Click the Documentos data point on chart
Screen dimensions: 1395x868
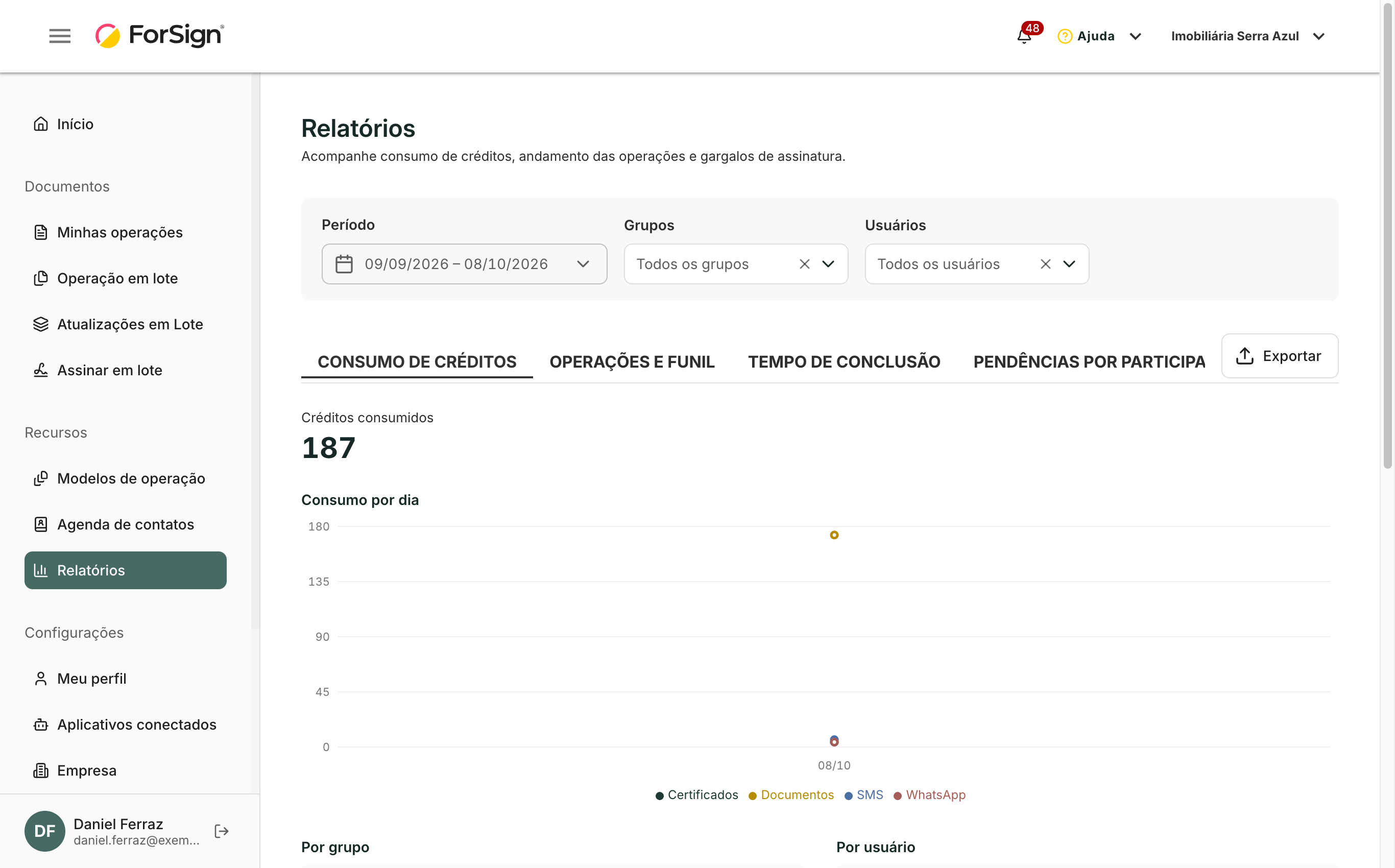coord(834,535)
